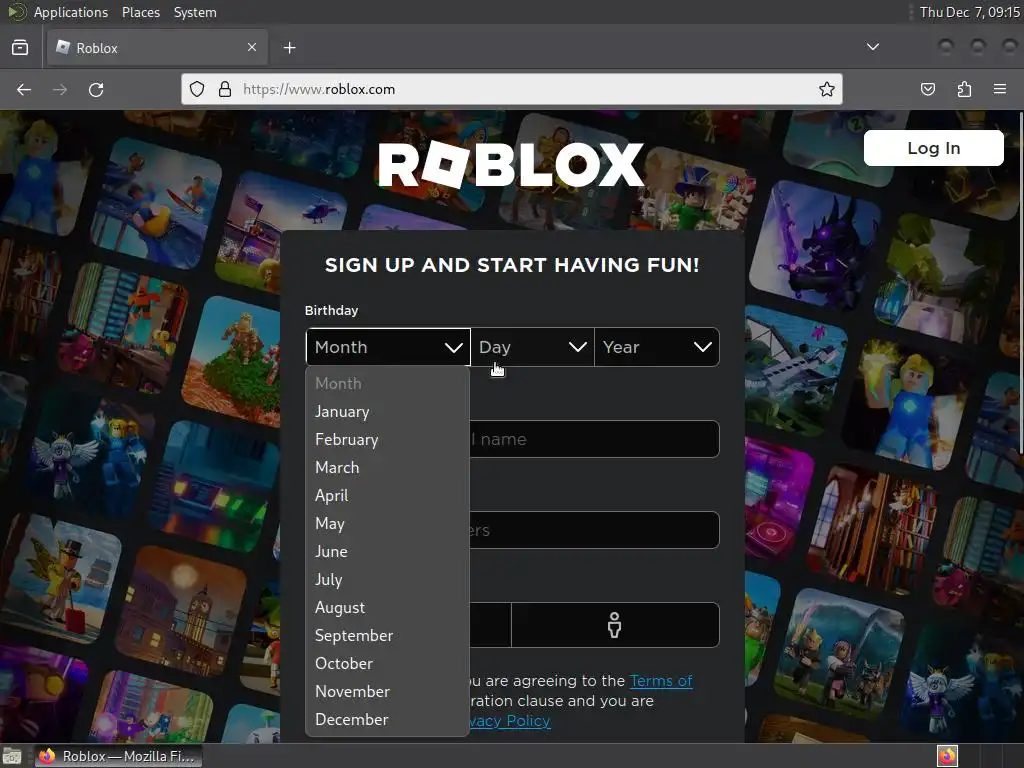1024x768 pixels.
Task: Click the Firefox icon in system tray
Action: [947, 756]
